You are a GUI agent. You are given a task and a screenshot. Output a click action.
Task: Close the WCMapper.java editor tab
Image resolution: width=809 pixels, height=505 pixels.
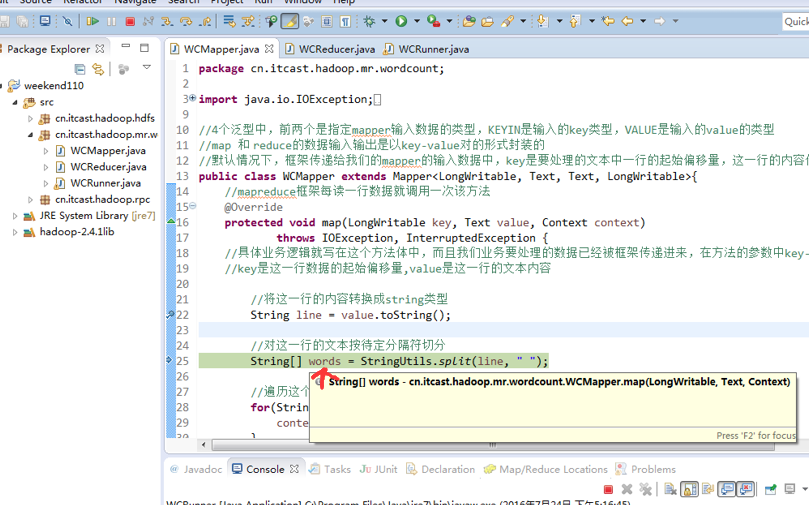coord(269,48)
